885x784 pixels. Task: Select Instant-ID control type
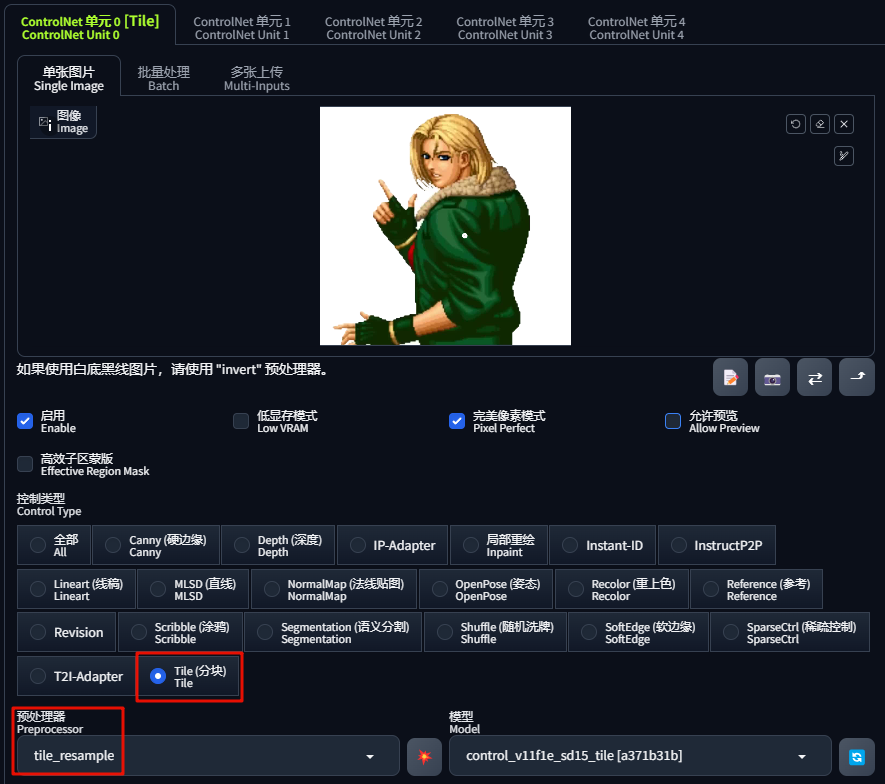[x=603, y=545]
